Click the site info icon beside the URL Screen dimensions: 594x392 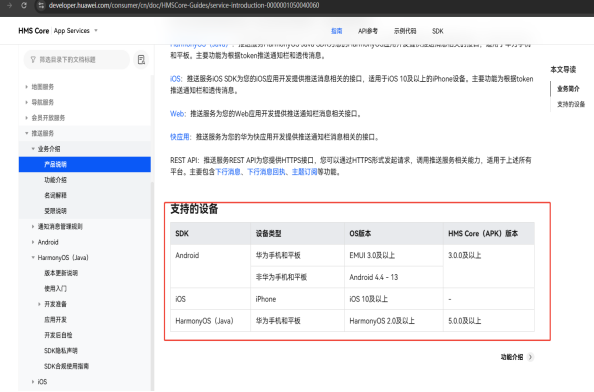tap(41, 5)
